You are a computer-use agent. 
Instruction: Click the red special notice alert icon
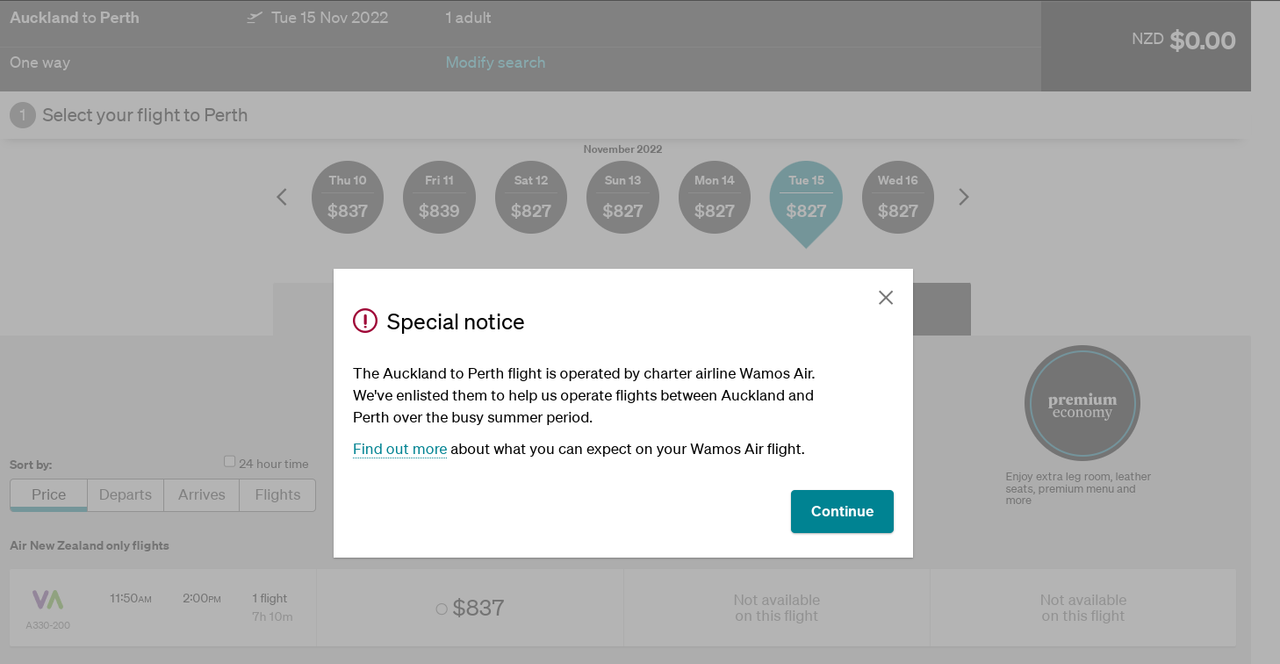[365, 321]
